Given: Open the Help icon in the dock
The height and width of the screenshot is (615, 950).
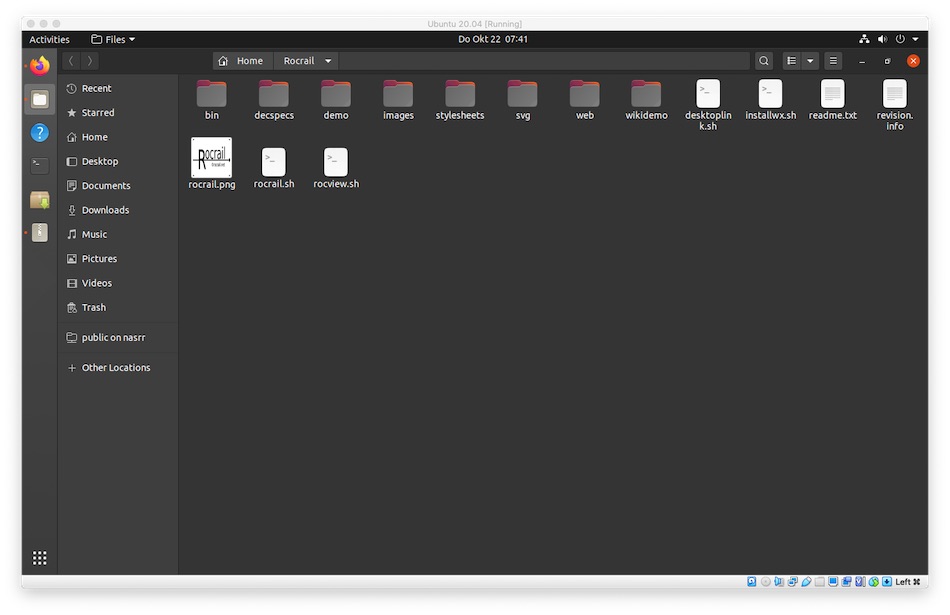Looking at the screenshot, I should 39,132.
